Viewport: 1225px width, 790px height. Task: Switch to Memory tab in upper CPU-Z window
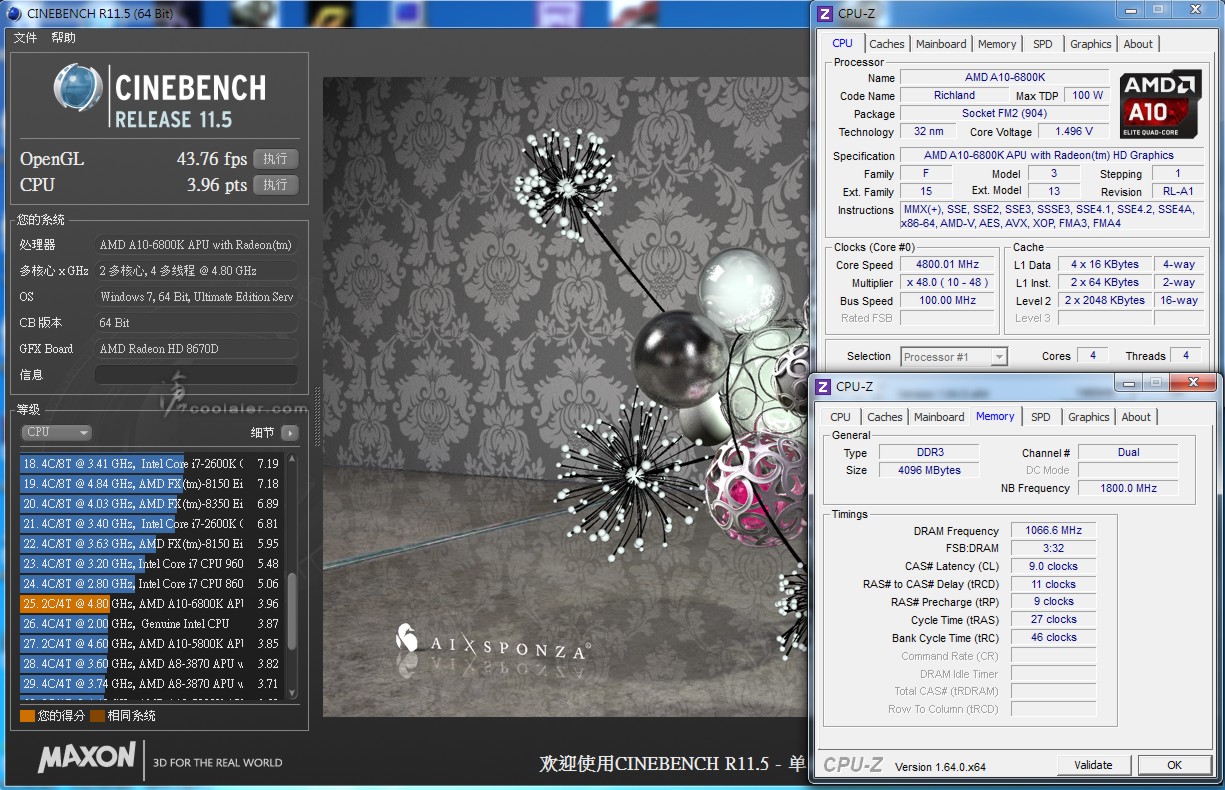coord(997,44)
